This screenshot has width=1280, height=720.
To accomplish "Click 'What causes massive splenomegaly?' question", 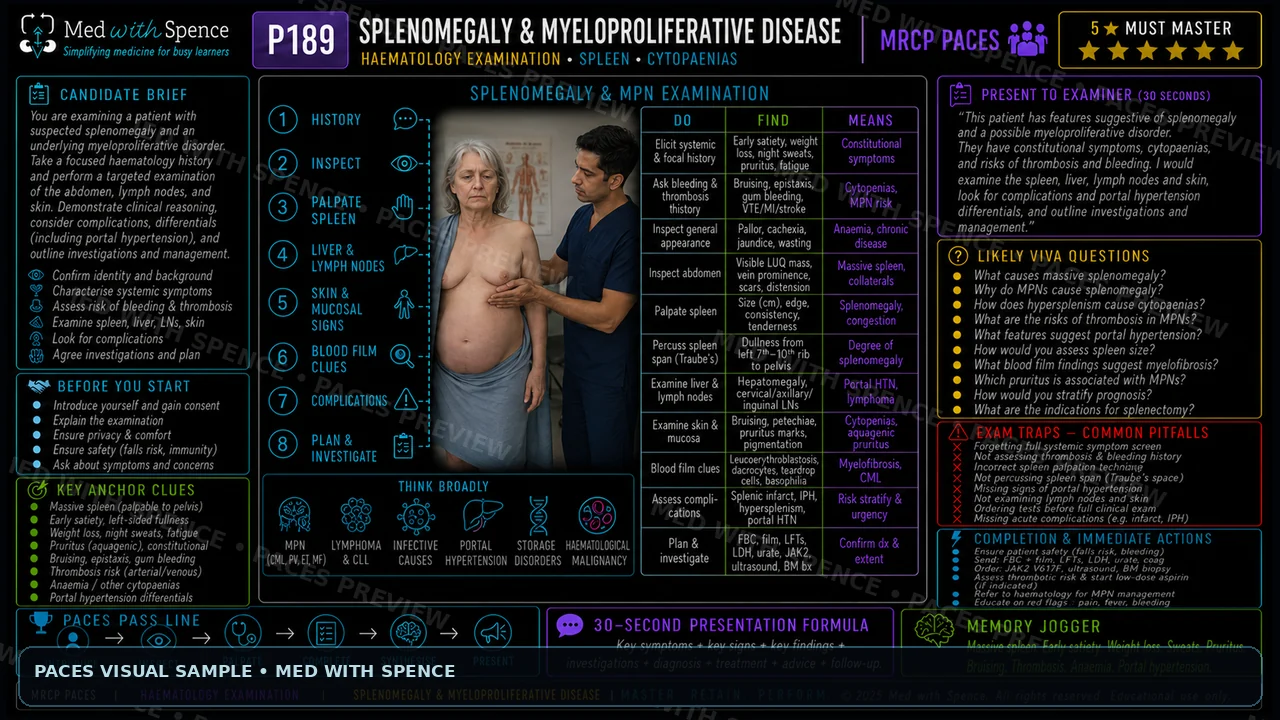I will 1069,276.
